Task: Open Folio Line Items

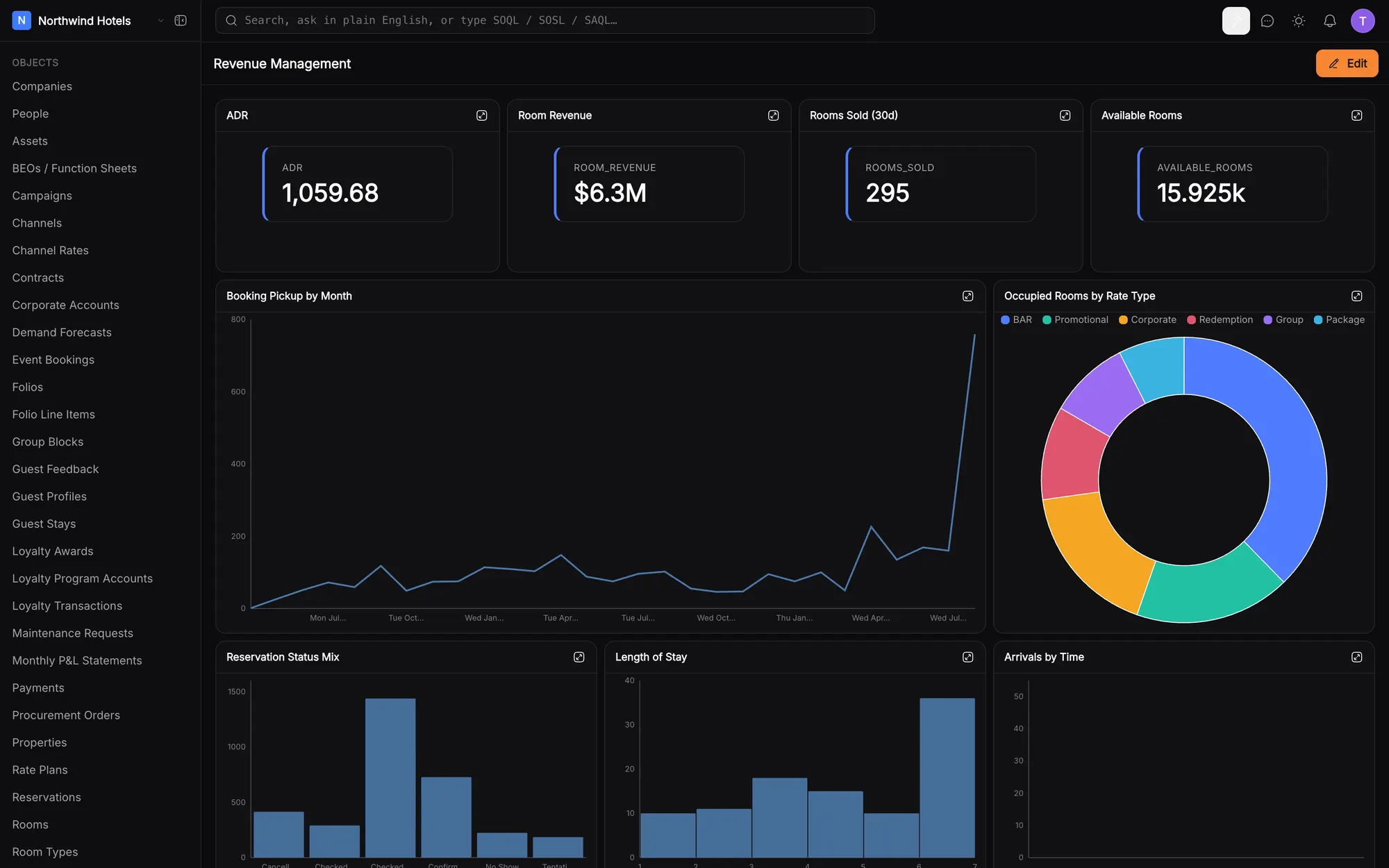Action: point(53,415)
